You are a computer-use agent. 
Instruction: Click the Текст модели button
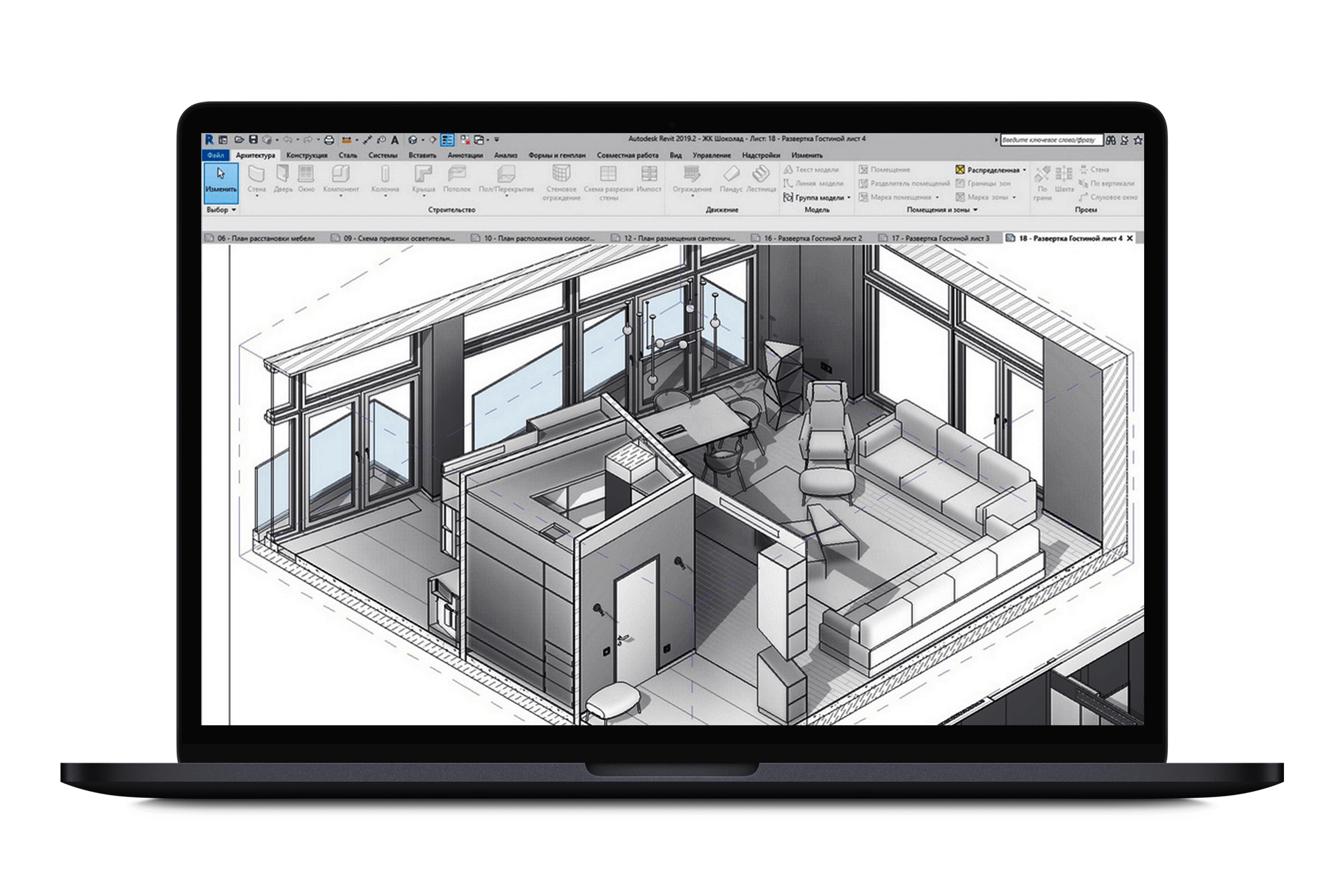pos(811,170)
